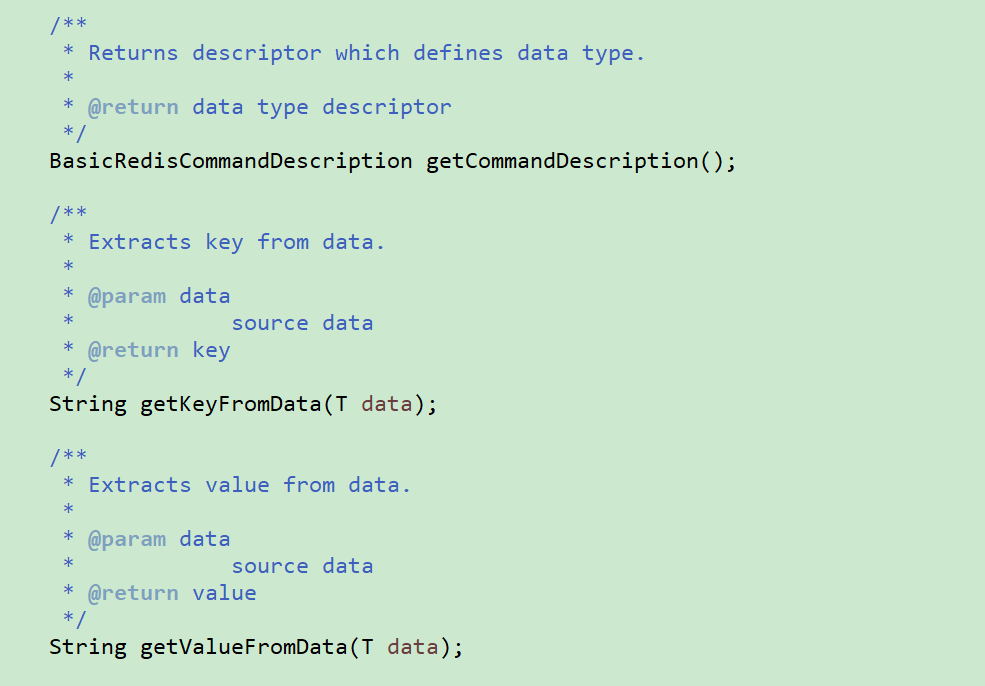Click the getCommandDescription method name
Viewport: 985px width, 686px height.
[x=562, y=161]
